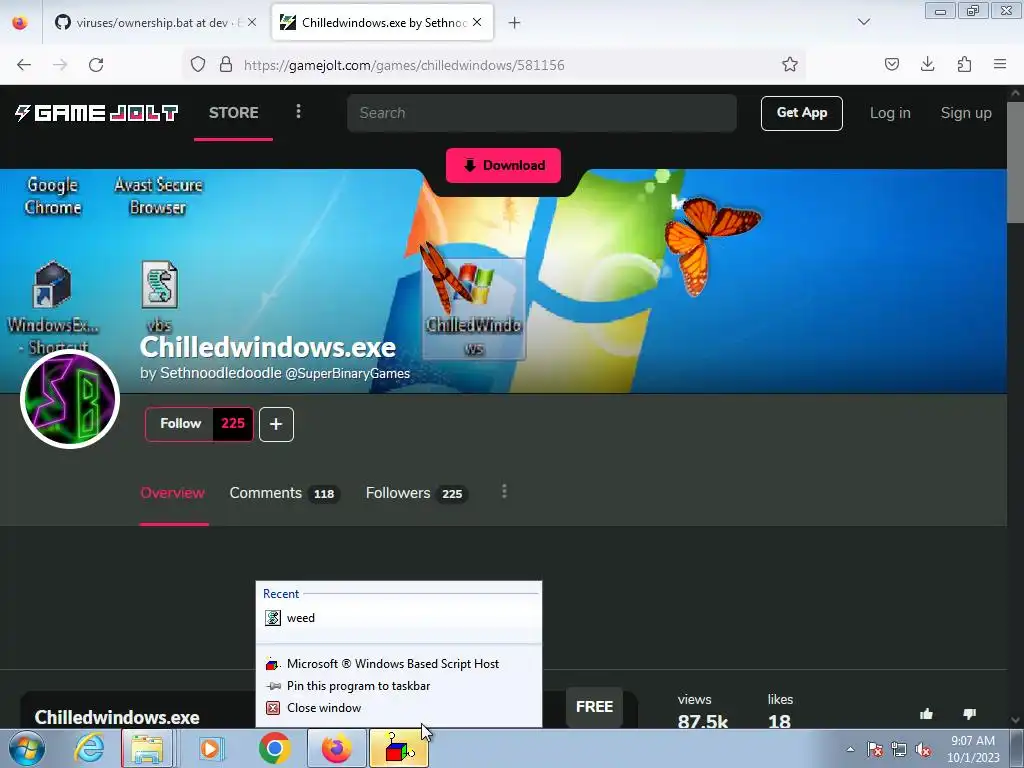1024x768 pixels.
Task: Click the Sign up link
Action: point(966,113)
